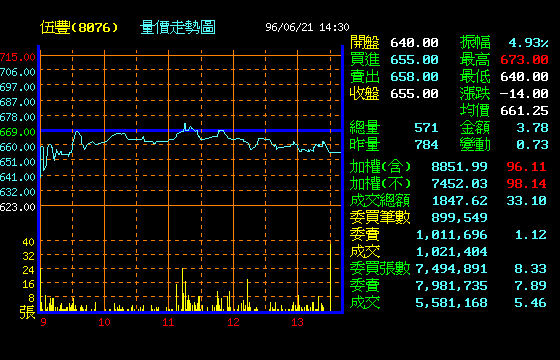Select the 623.00 lower limit label

point(18,207)
